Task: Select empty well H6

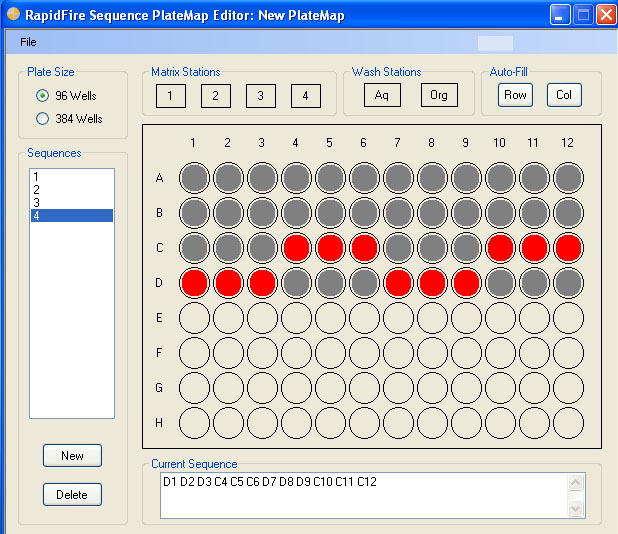Action: [x=364, y=423]
